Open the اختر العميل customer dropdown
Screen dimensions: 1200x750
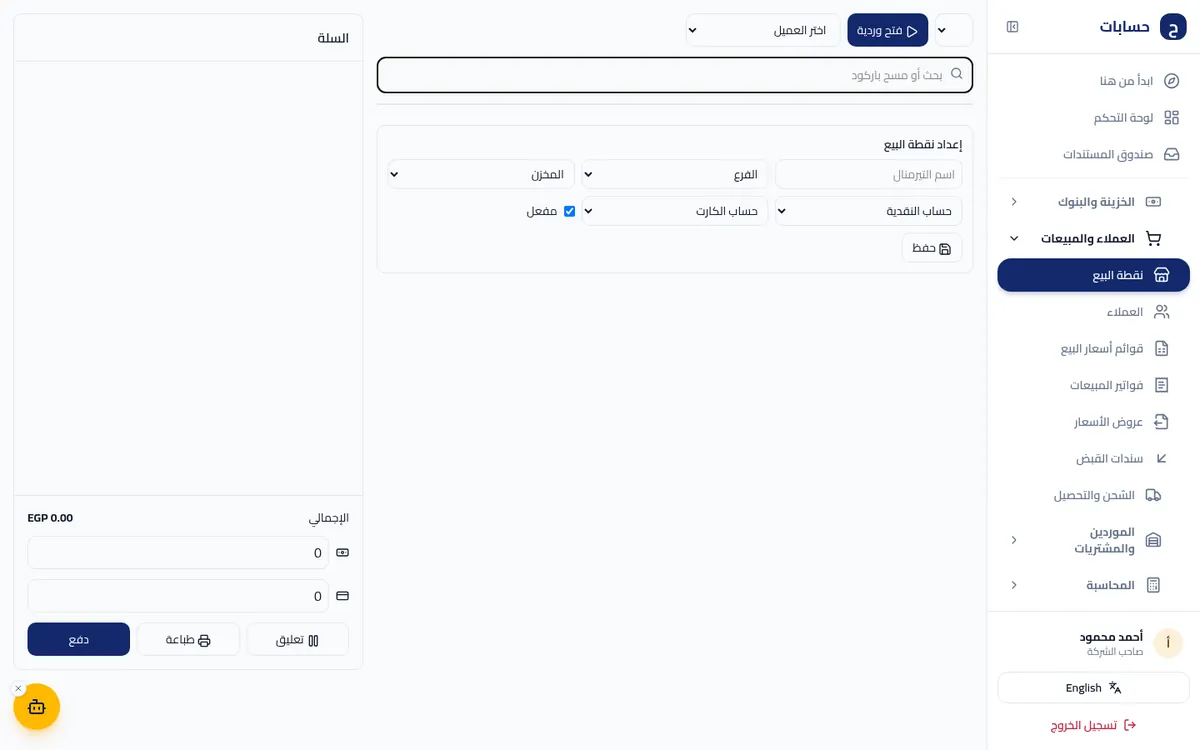tap(763, 30)
